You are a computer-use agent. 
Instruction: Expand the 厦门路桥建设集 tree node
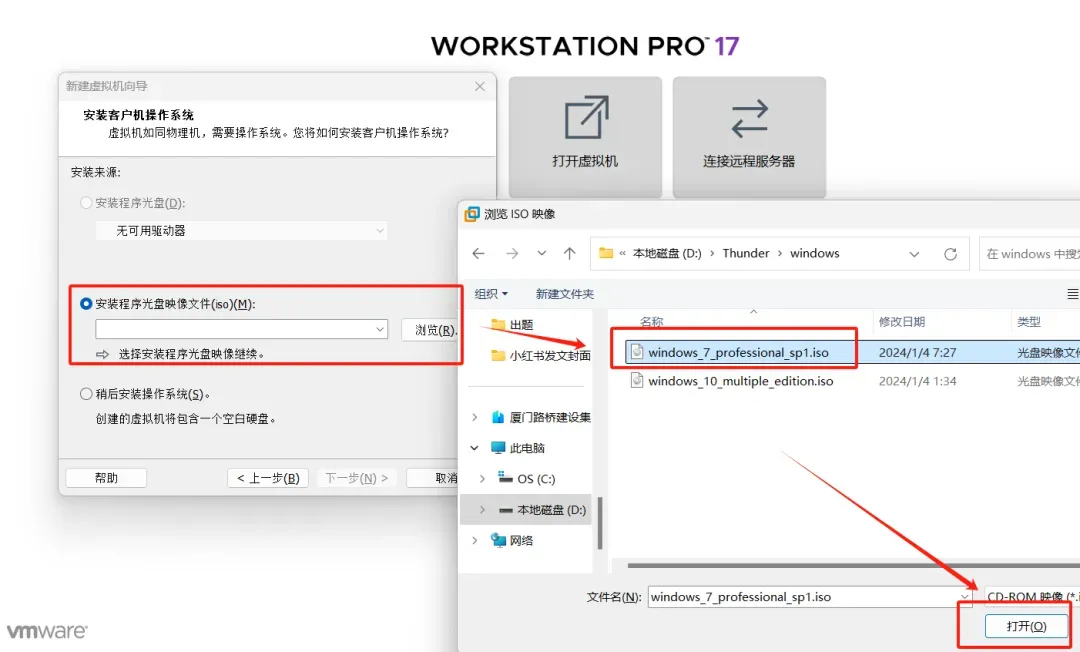coord(475,417)
